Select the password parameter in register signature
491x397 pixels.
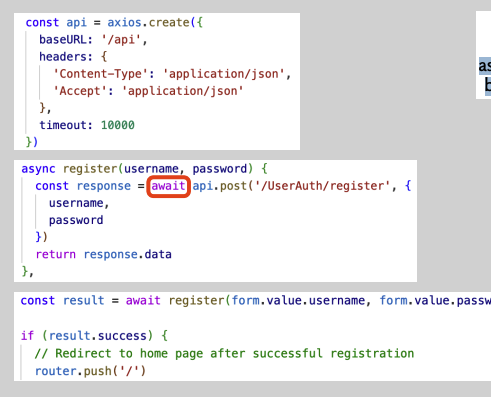pos(220,169)
